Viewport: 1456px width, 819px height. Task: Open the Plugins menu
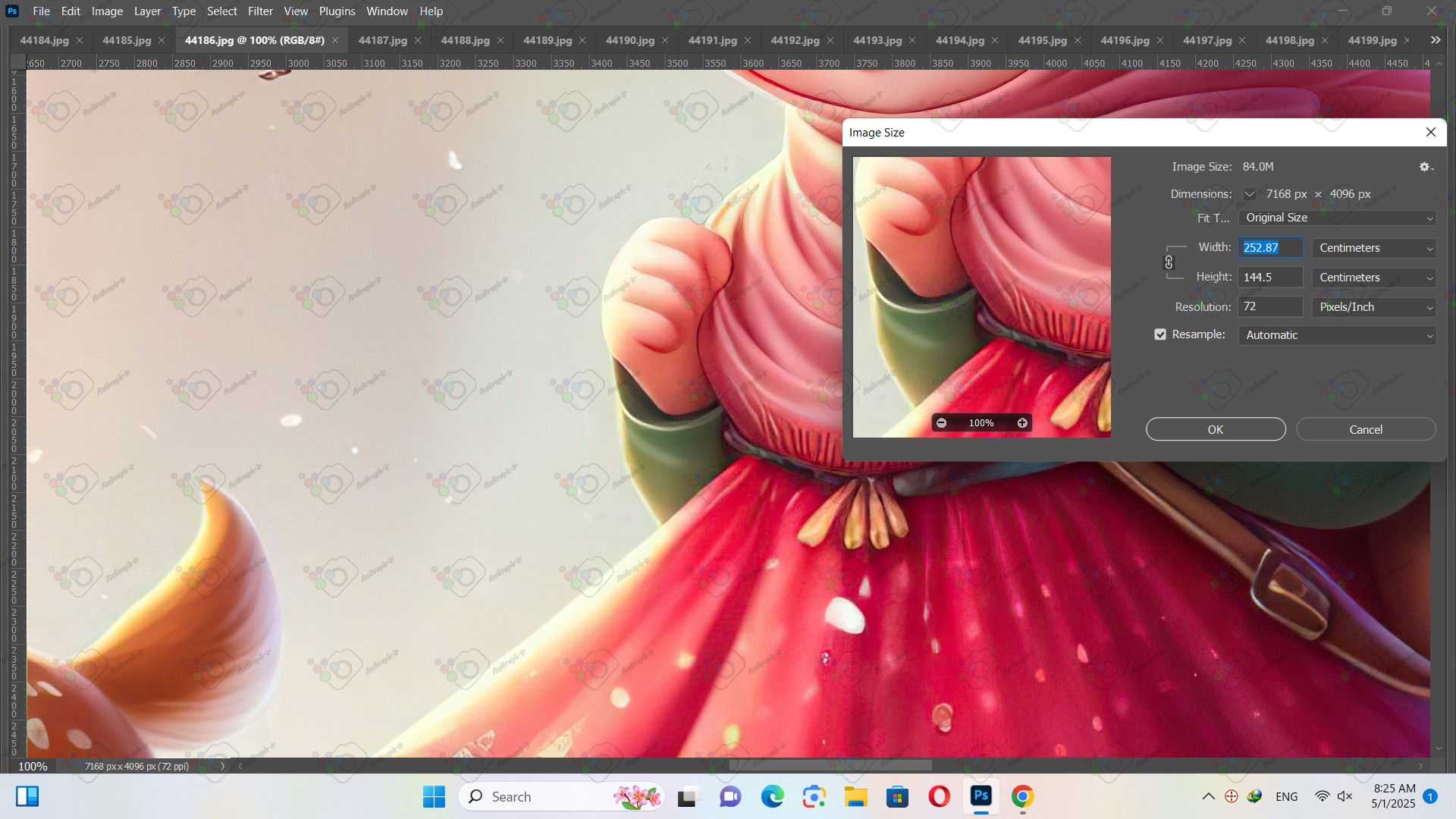(337, 11)
